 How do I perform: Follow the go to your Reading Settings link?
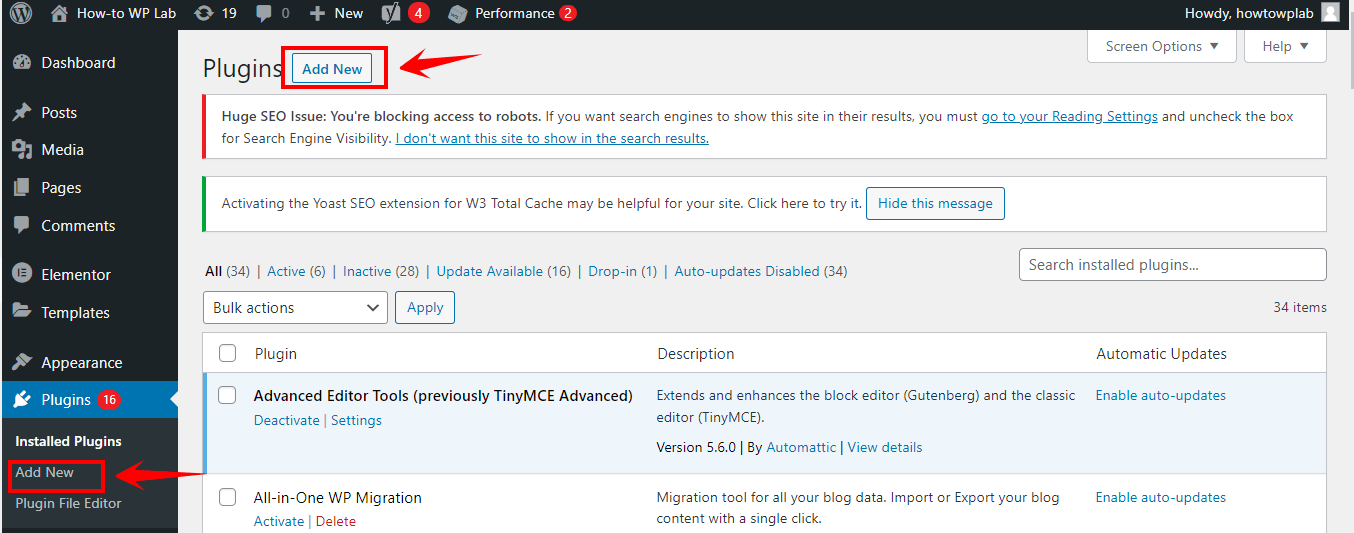pyautogui.click(x=1069, y=116)
